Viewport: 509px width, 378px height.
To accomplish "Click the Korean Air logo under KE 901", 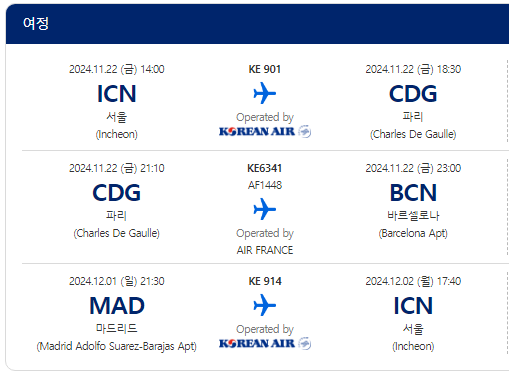I will pyautogui.click(x=257, y=131).
